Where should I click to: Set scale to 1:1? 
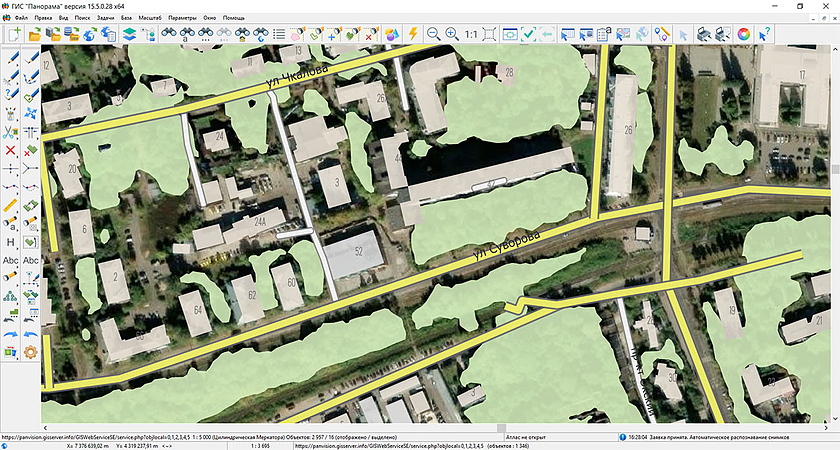[470, 33]
